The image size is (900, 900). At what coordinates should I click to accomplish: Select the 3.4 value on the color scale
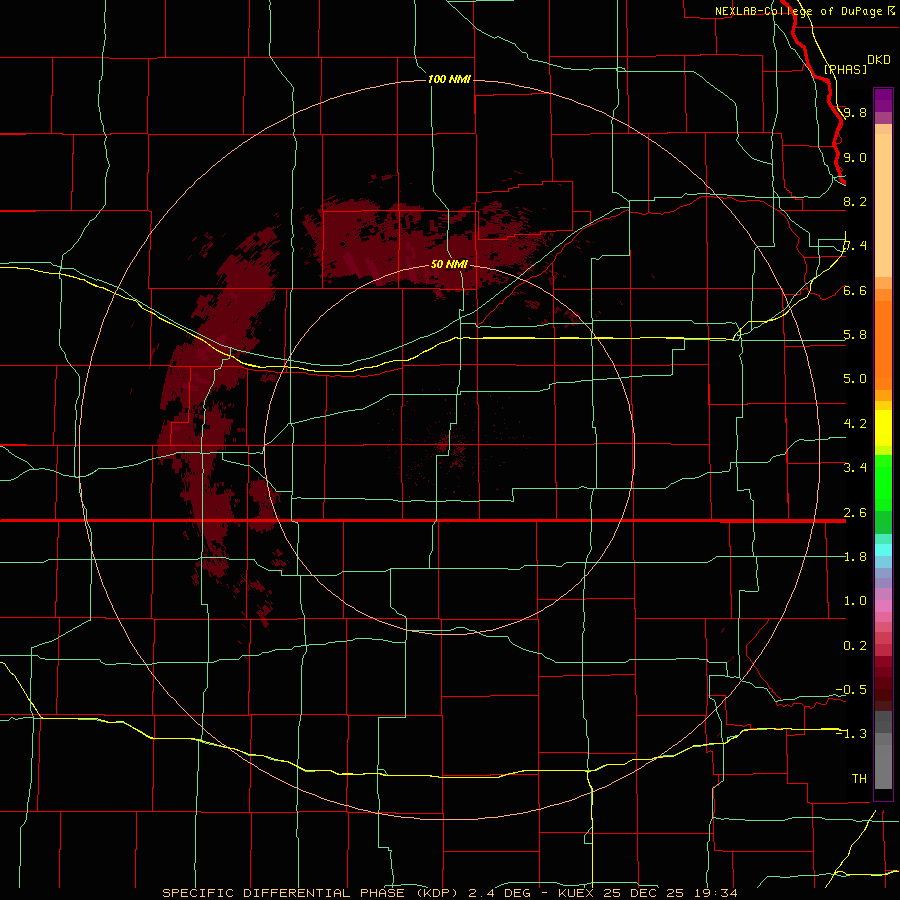point(855,468)
